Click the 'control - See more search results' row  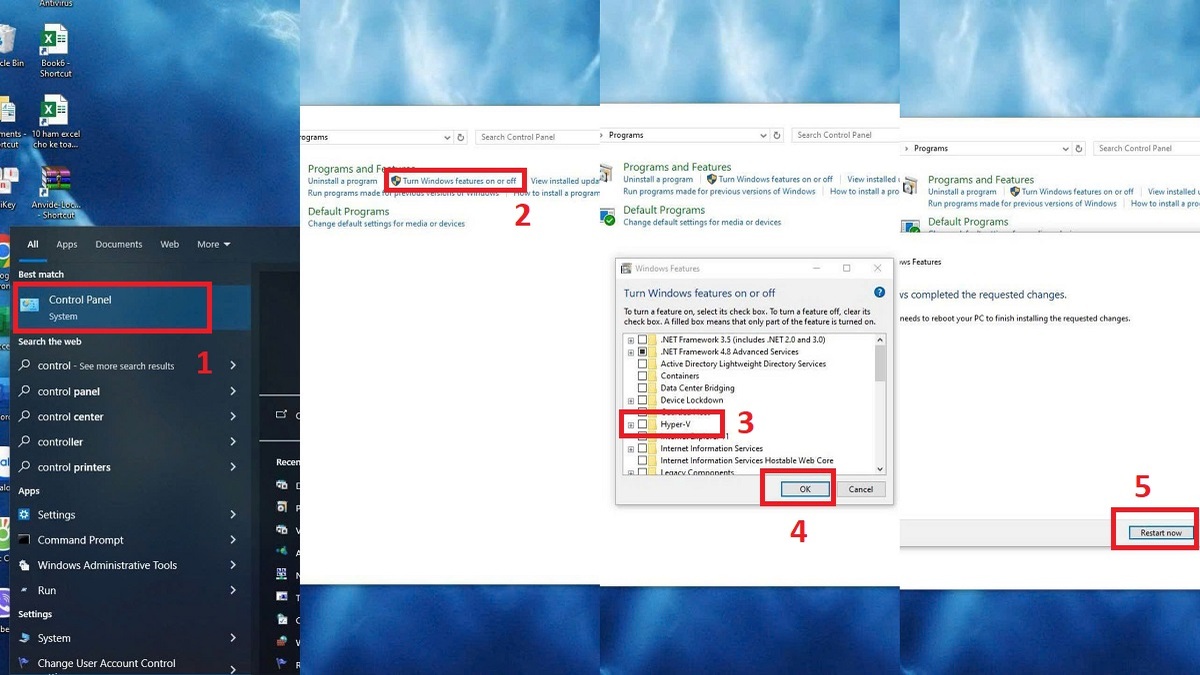128,366
